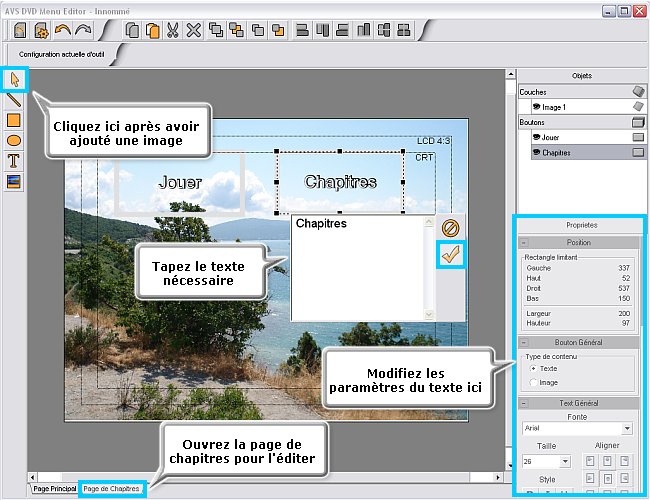Click inside the Chapitres text edit box

coord(357,268)
